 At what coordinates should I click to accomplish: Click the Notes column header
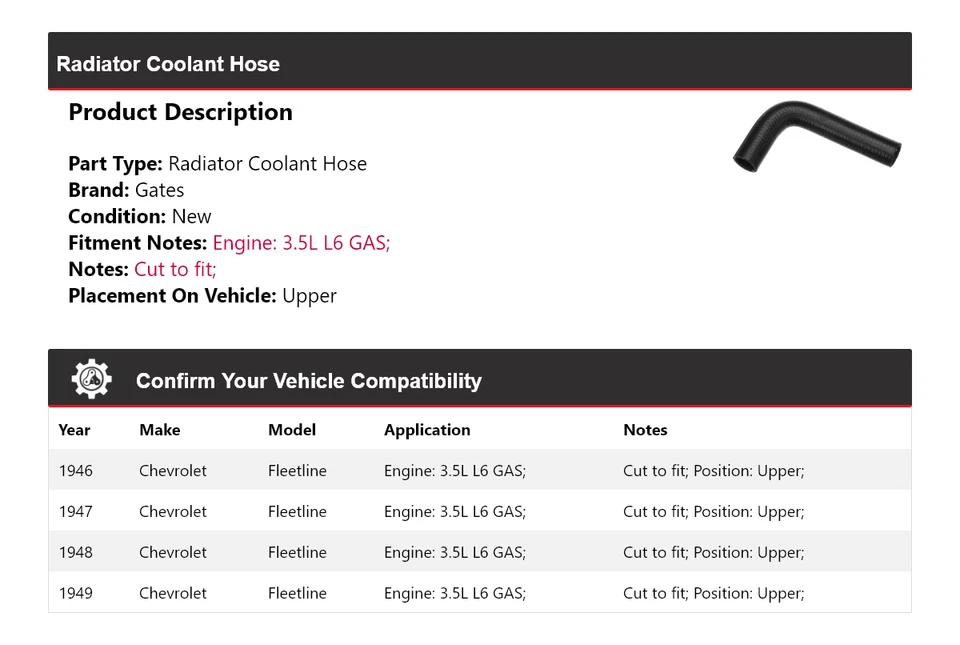(x=645, y=430)
